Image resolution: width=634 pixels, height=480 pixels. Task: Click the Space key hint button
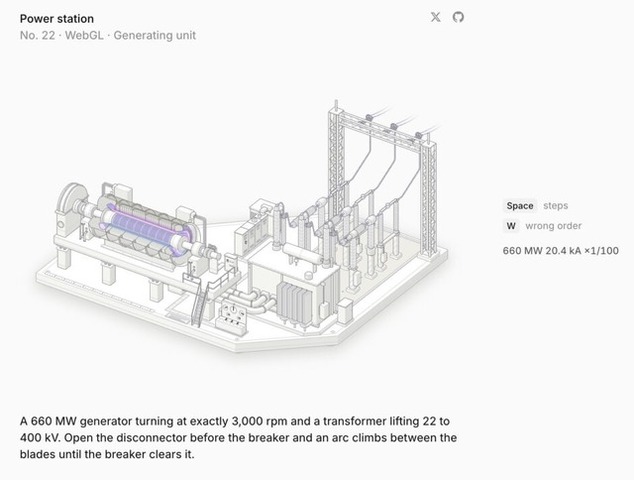520,206
